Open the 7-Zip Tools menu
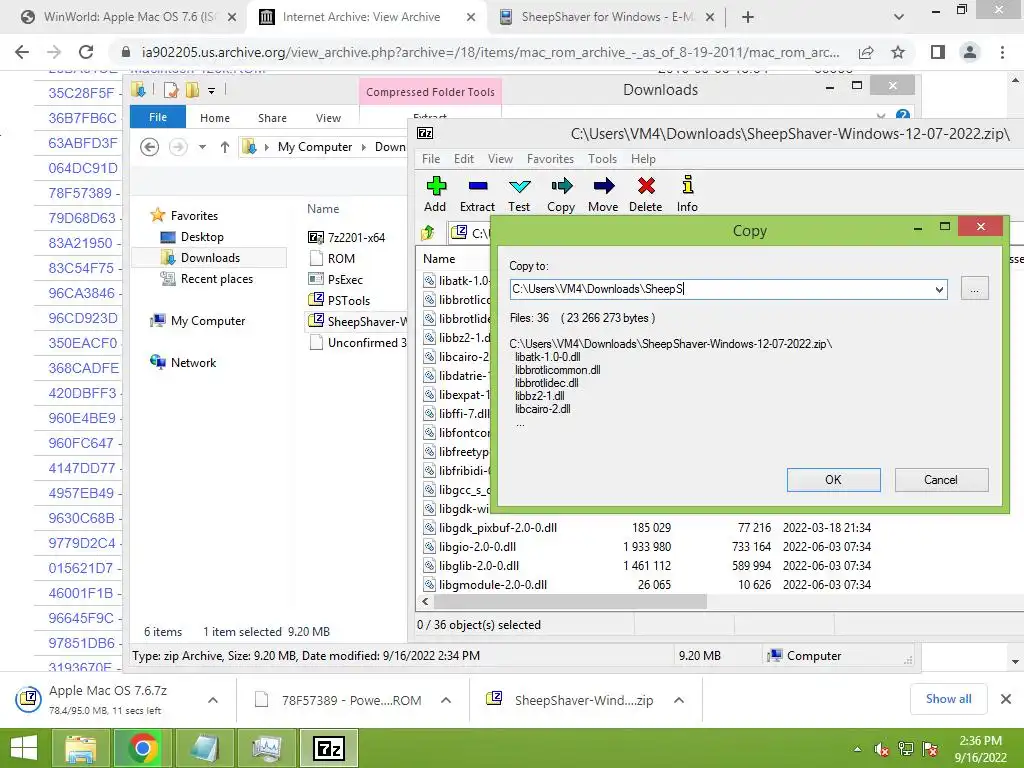1024x768 pixels. coord(602,159)
